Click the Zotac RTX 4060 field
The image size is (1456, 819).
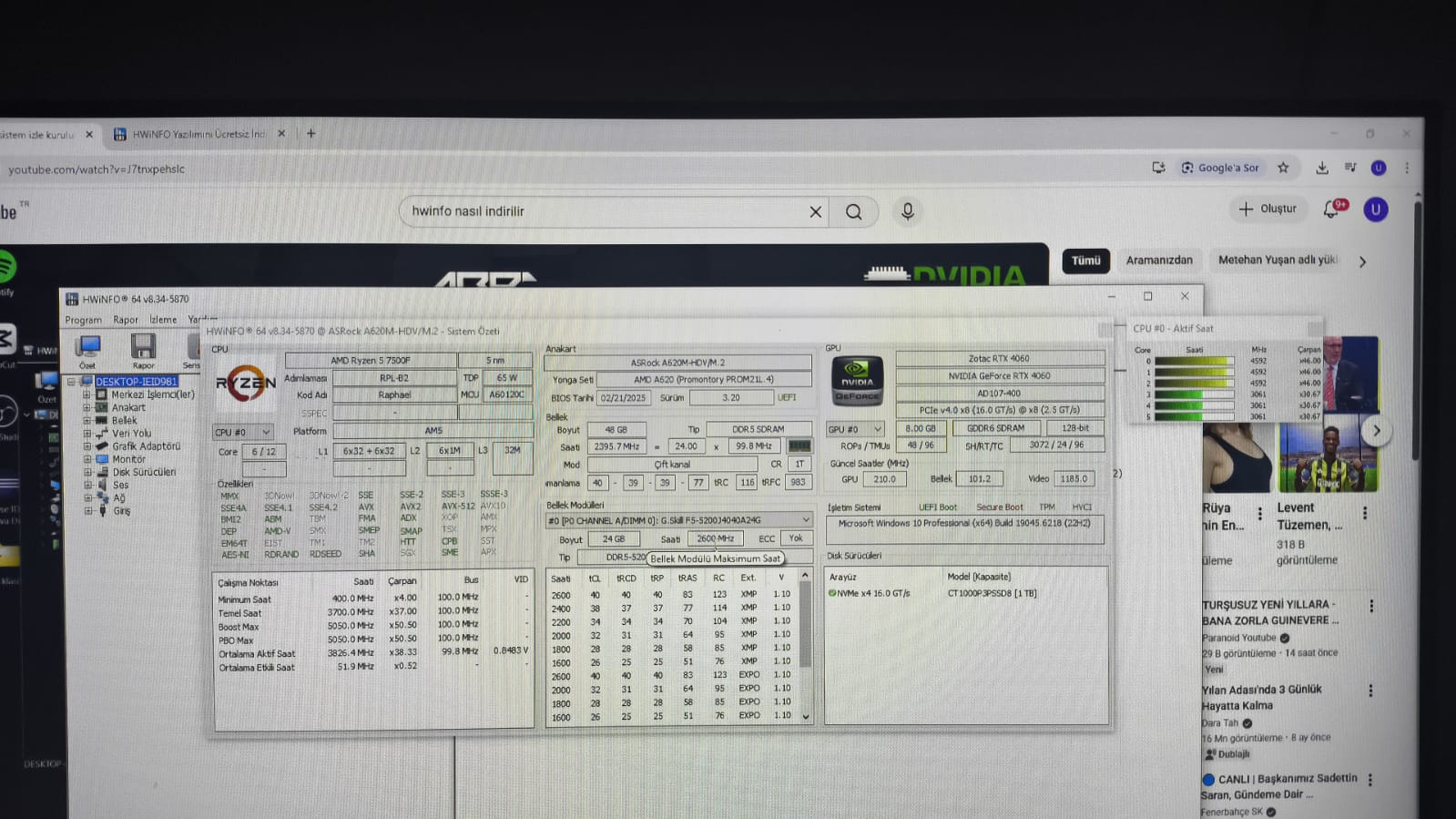point(1000,358)
